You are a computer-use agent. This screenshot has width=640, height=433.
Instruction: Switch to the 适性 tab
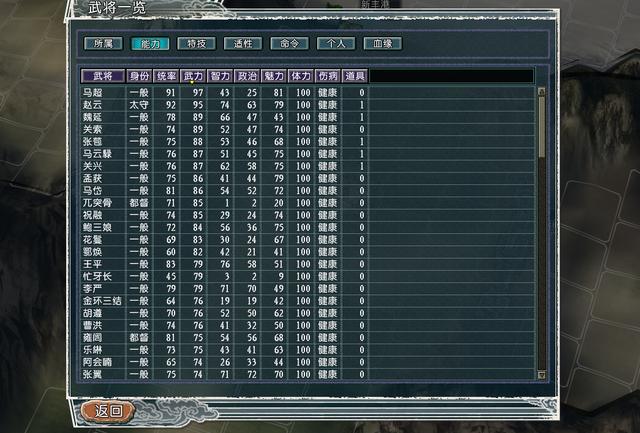click(243, 43)
